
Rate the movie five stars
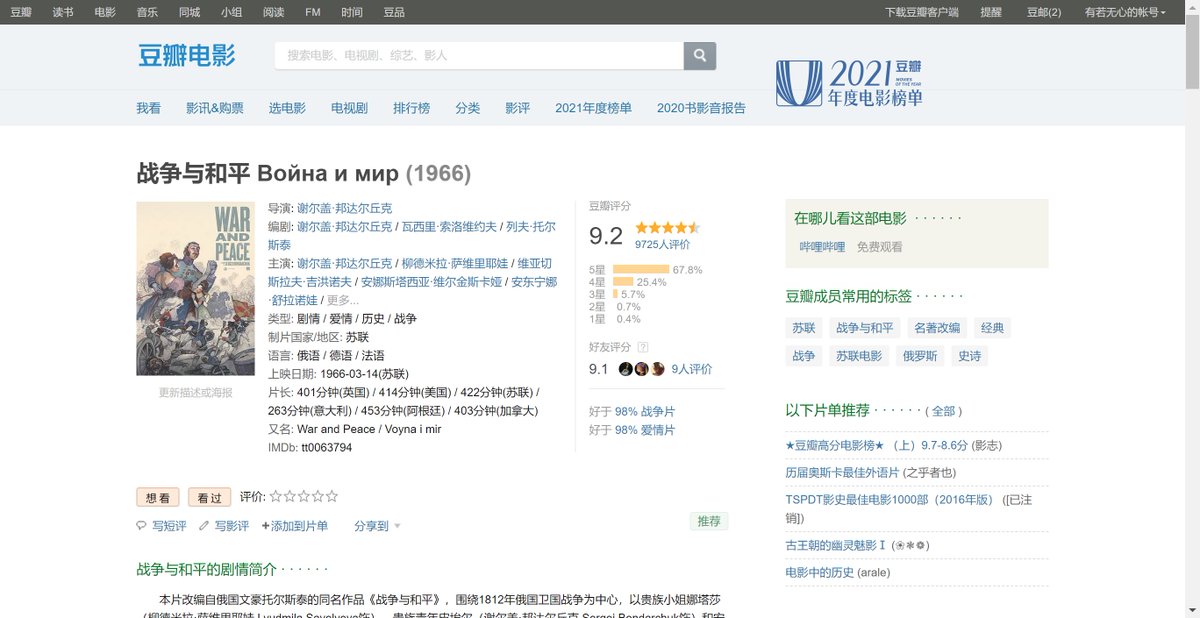click(x=332, y=496)
